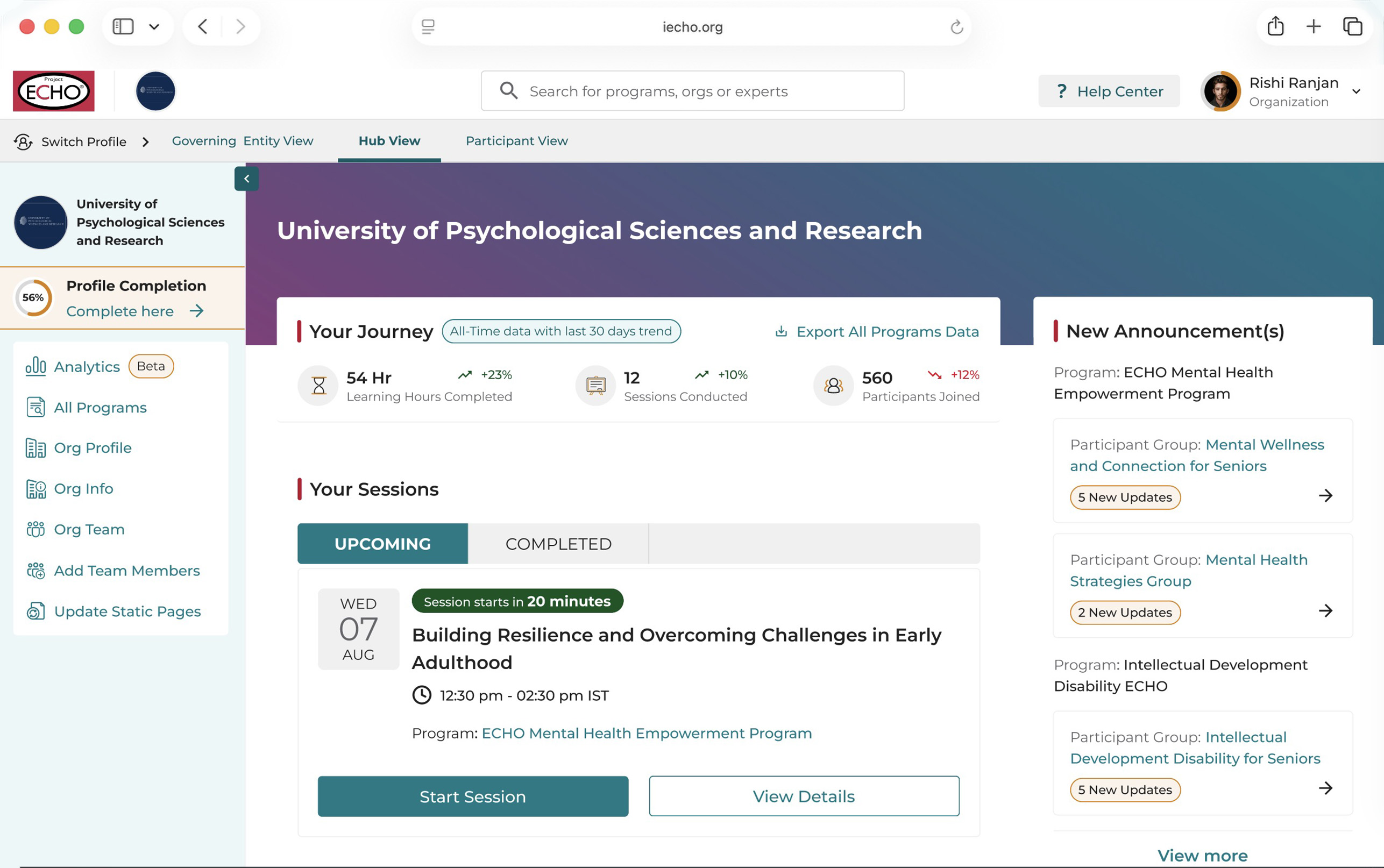Open Add Team Members in sidebar
This screenshot has width=1384, height=868.
(x=127, y=571)
